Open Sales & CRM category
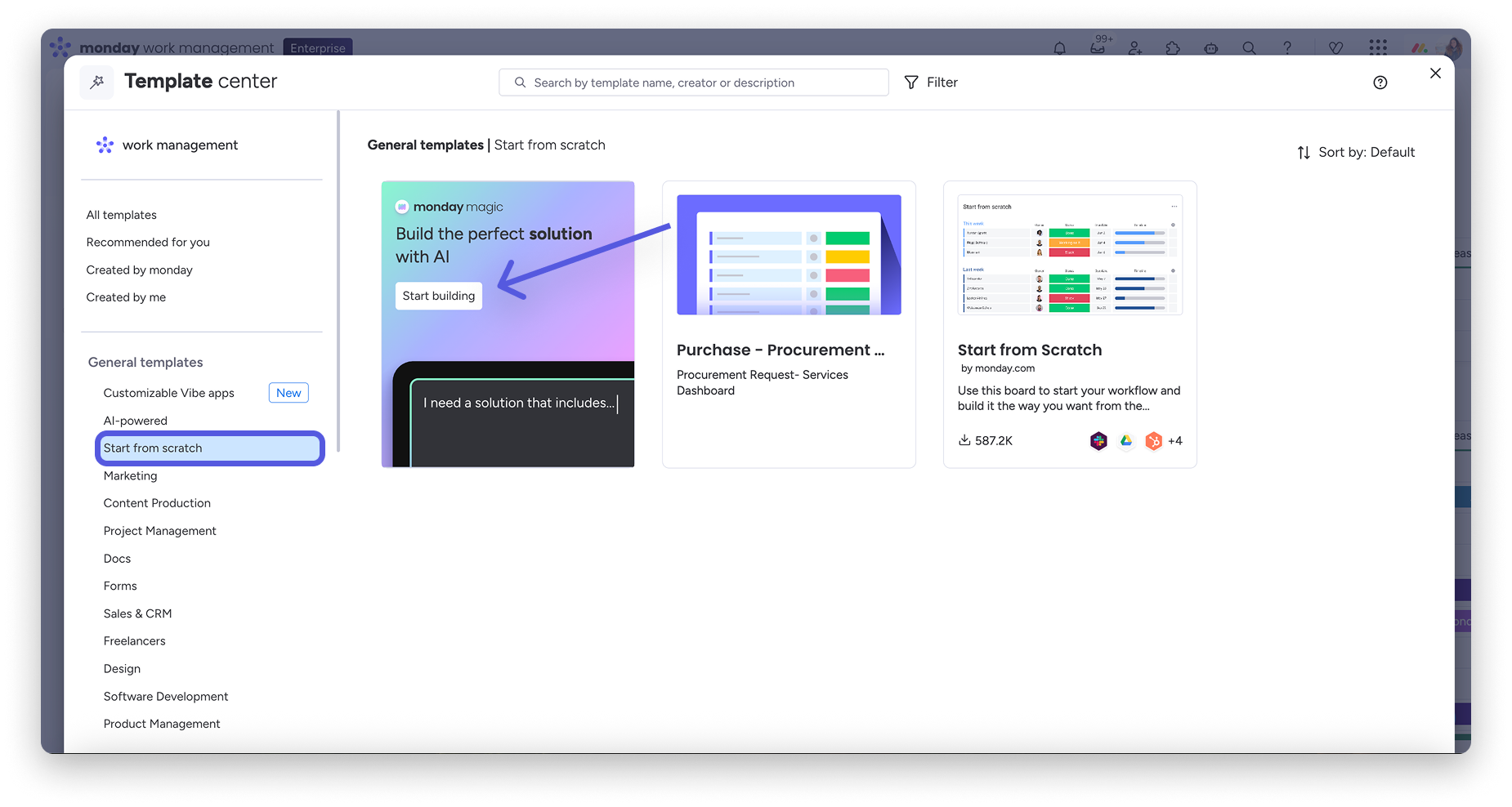1512x807 pixels. point(138,613)
